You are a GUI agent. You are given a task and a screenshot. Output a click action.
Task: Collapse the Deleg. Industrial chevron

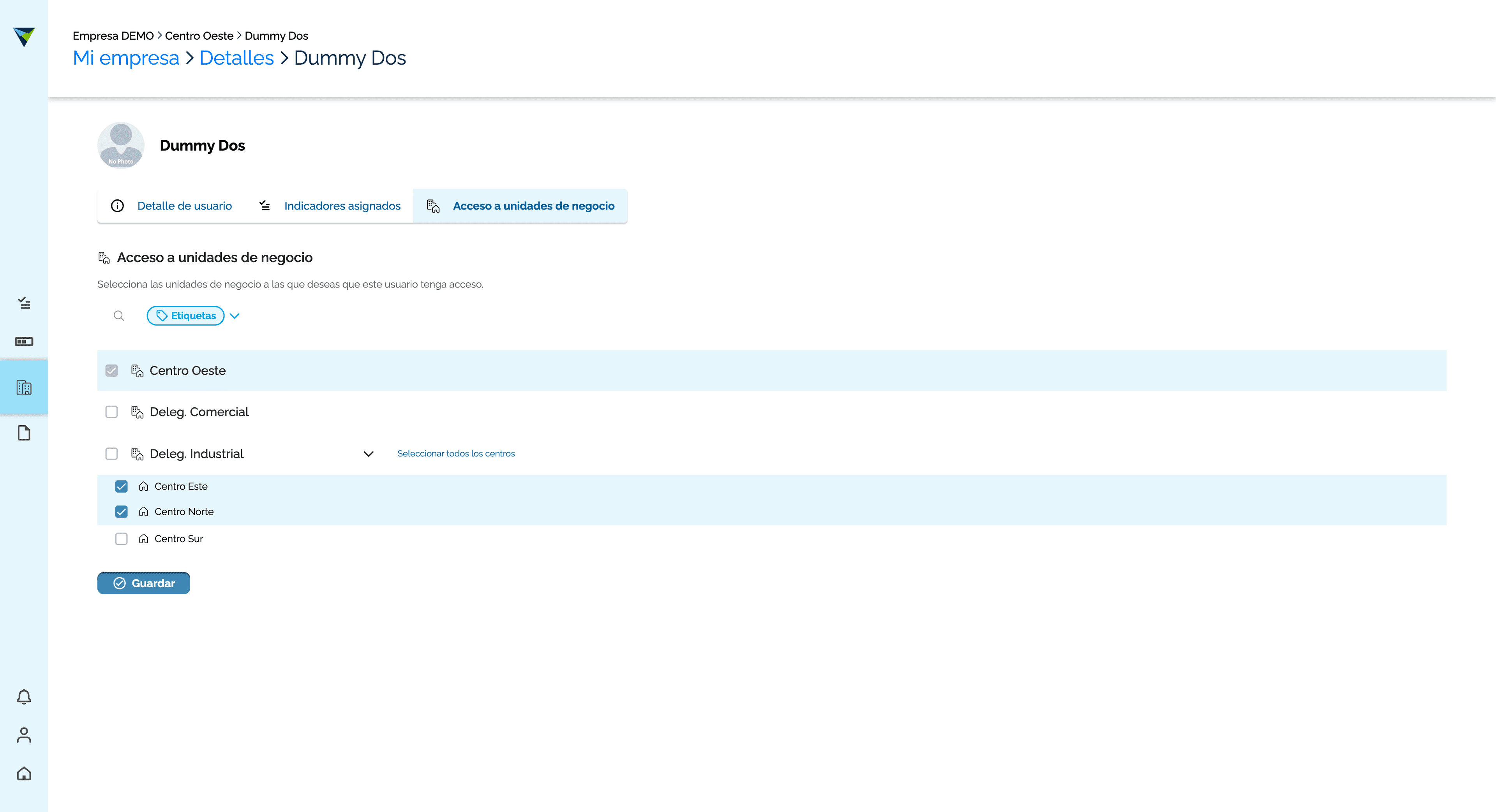(x=368, y=454)
